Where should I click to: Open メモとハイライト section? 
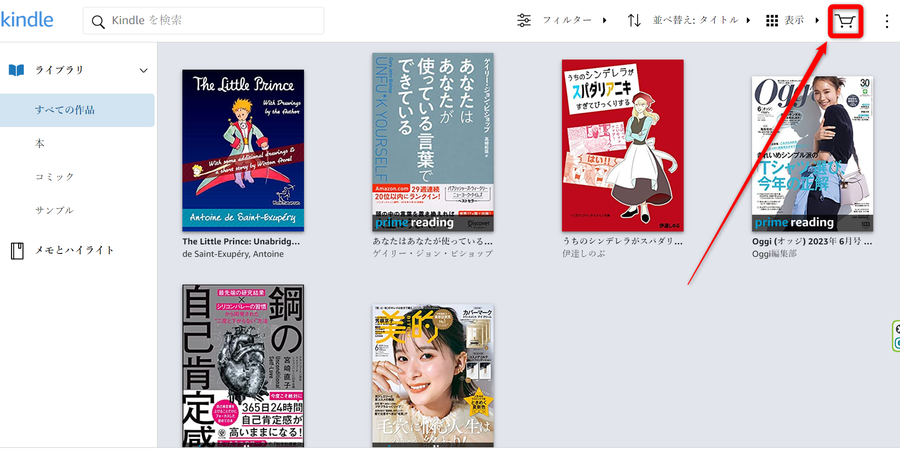click(x=75, y=250)
